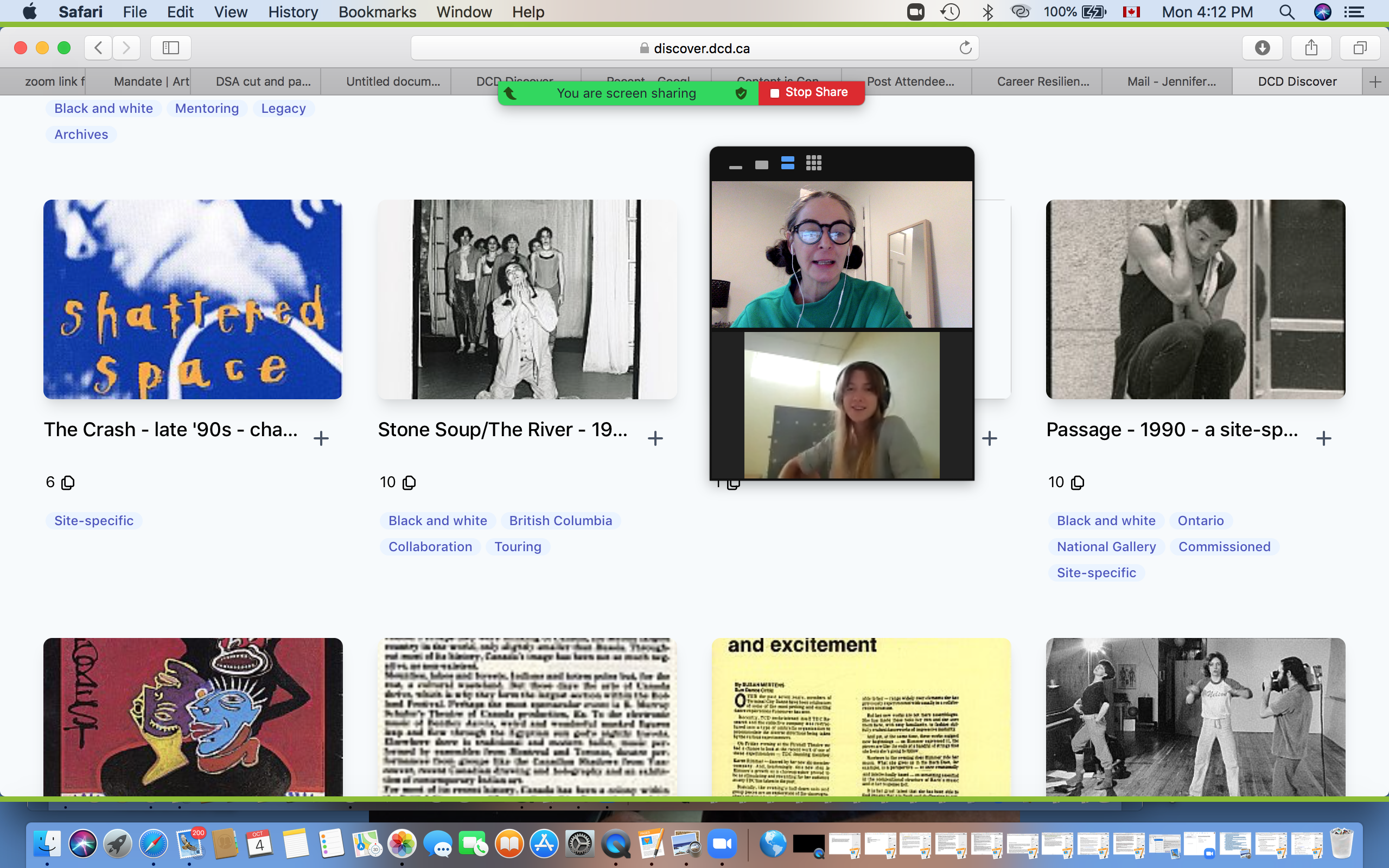Switch to Career Resilien... tab
Viewport: 1389px width, 868px height.
[1043, 81]
